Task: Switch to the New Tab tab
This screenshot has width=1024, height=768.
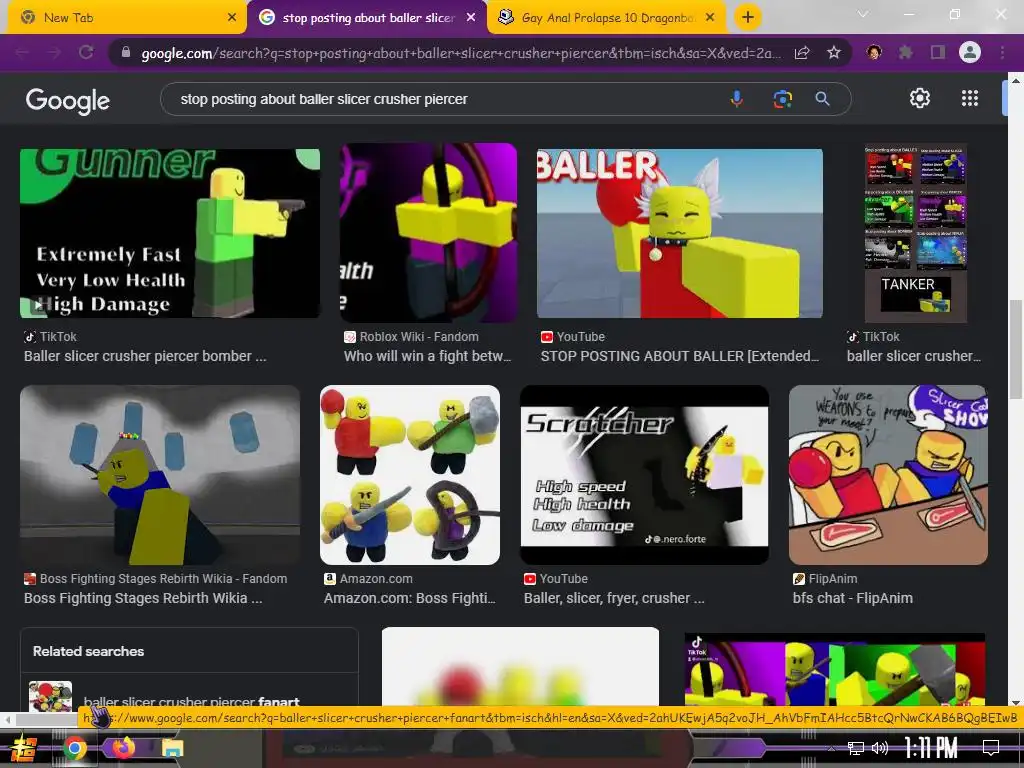Action: coord(124,18)
